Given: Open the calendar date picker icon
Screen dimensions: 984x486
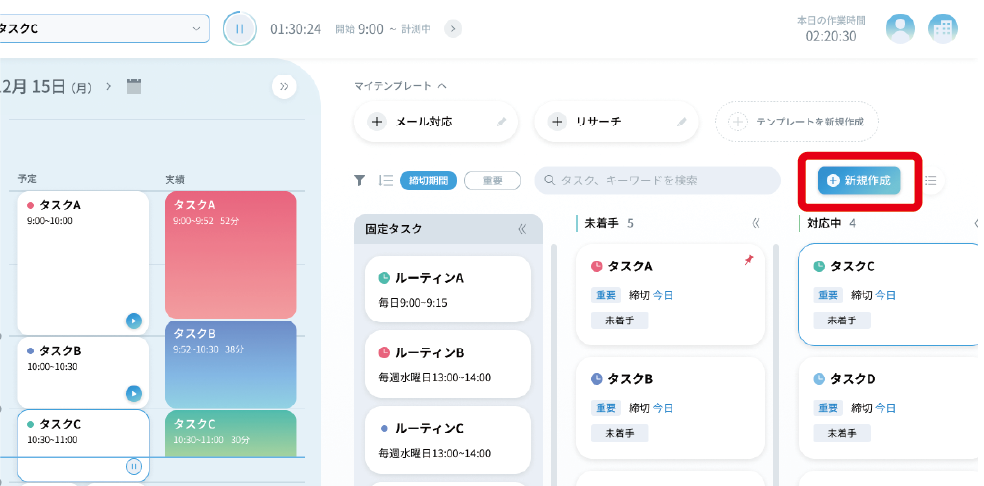Looking at the screenshot, I should point(134,87).
